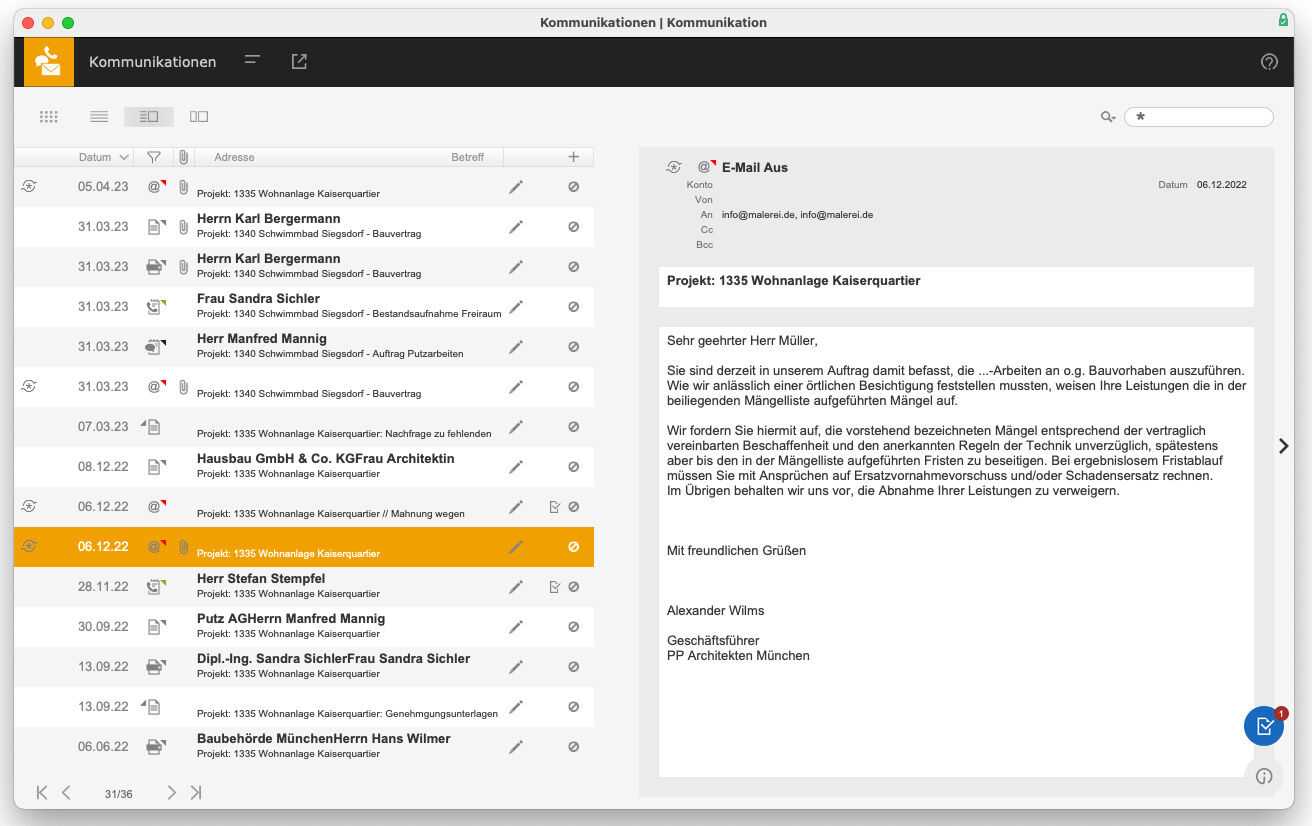Open help question mark icon

[x=1269, y=62]
